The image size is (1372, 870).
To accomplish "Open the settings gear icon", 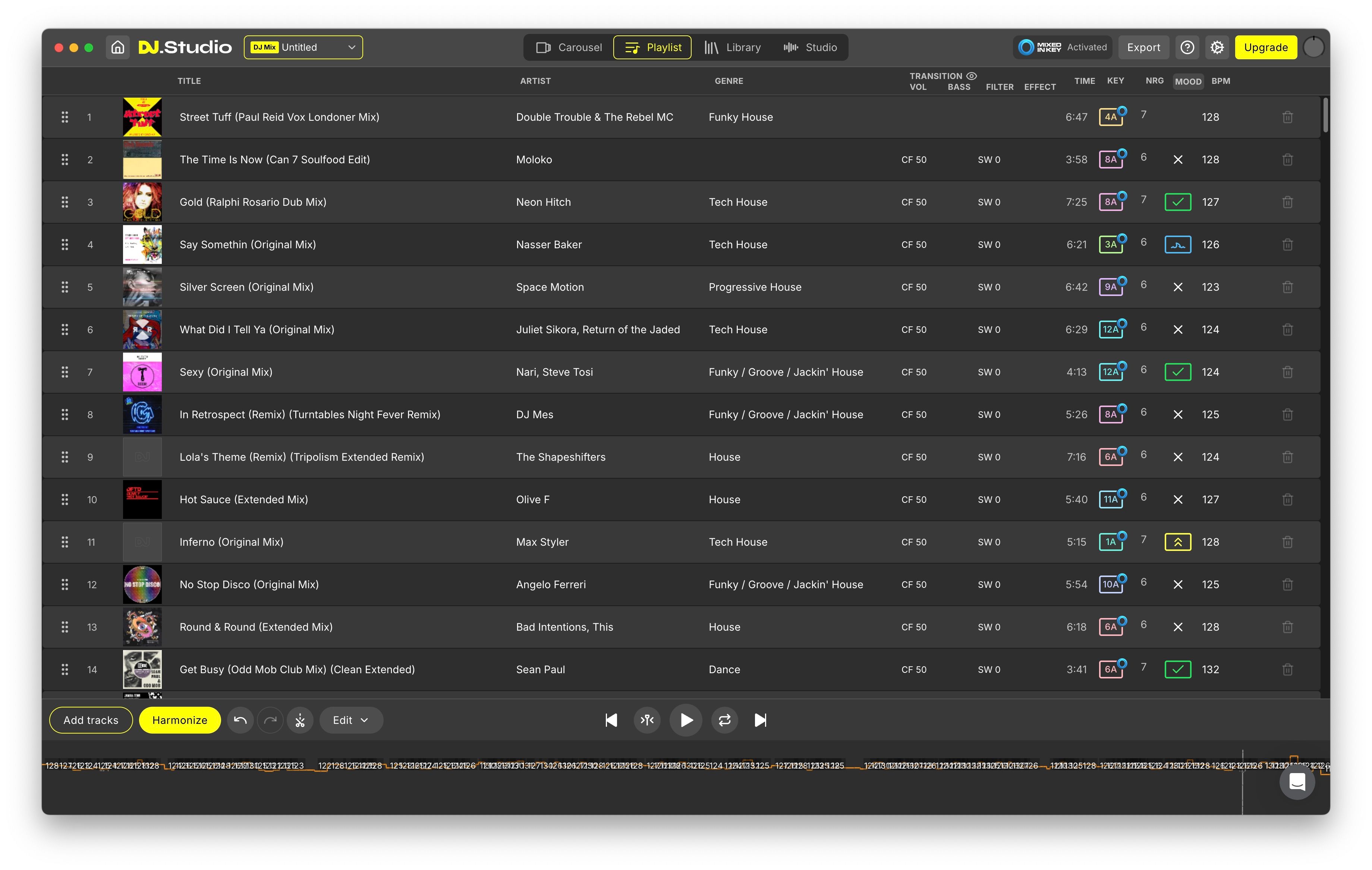I will [1217, 47].
